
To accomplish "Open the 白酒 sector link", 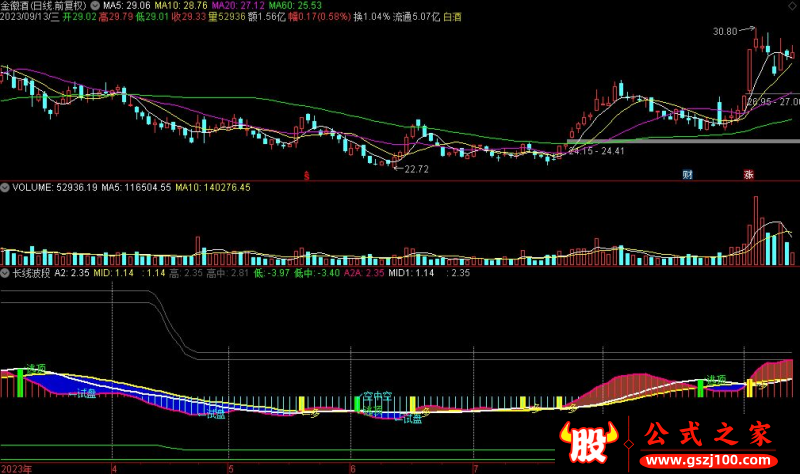I will point(452,17).
